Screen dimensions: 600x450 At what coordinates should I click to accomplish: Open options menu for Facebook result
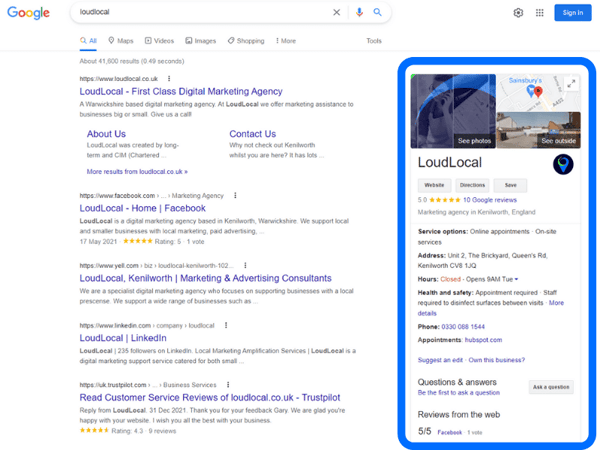pyautogui.click(x=235, y=196)
